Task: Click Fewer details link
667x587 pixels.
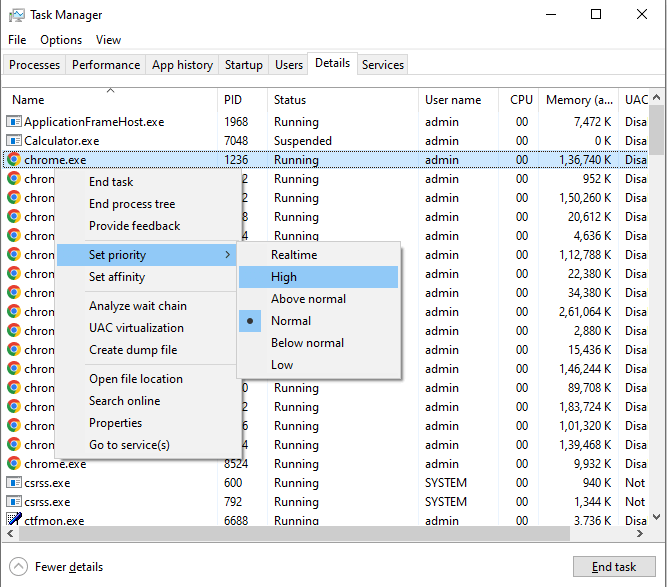Action: coord(69,567)
